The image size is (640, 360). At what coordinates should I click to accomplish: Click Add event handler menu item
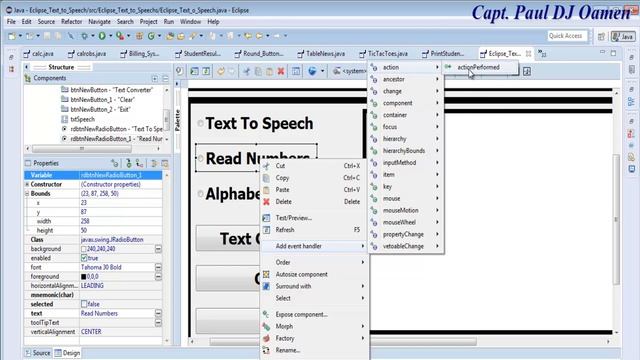314,246
